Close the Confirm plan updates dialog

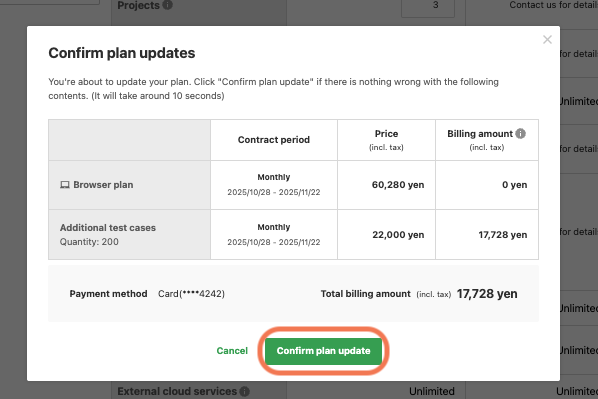547,39
